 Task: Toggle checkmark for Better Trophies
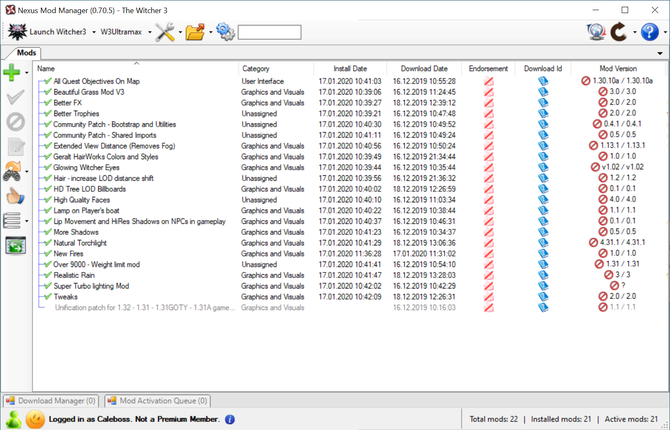click(48, 113)
